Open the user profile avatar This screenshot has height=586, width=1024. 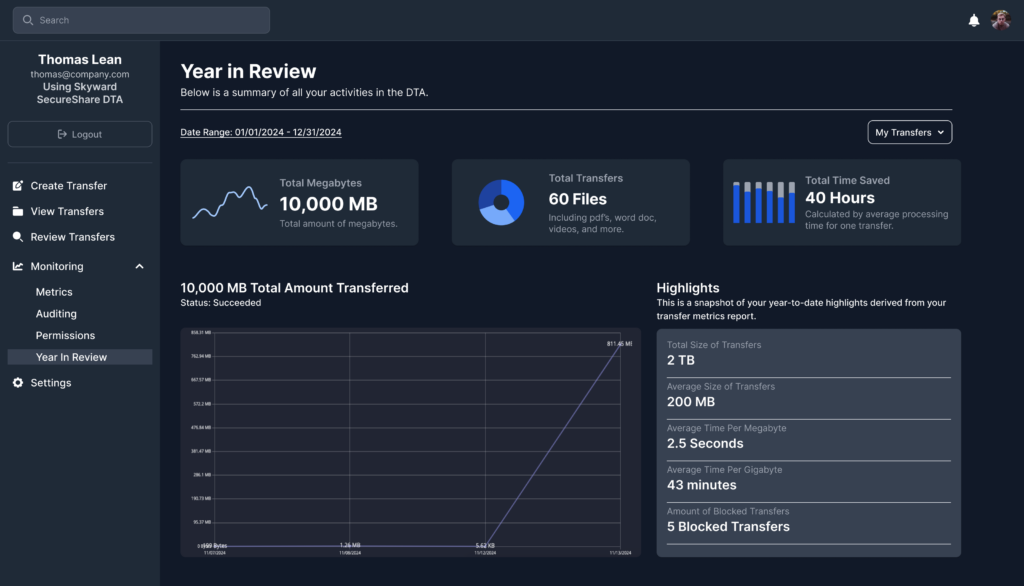1001,20
